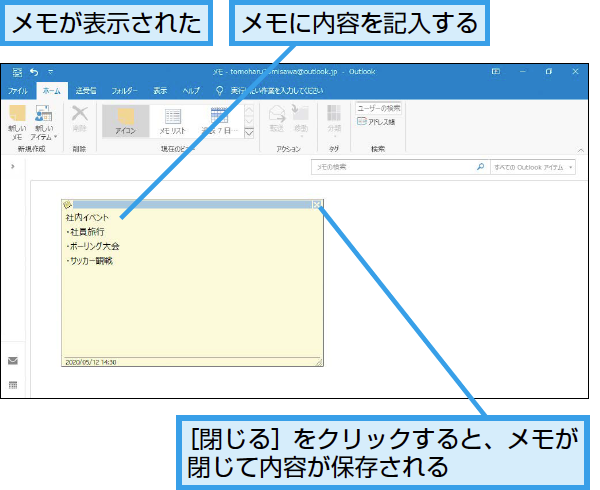Click the ・サッカー観戦 line
This screenshot has height=490, width=600.
coord(89,261)
